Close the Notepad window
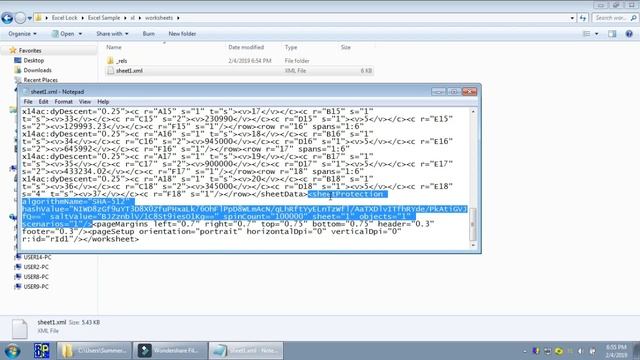The image size is (640, 360). point(469,92)
